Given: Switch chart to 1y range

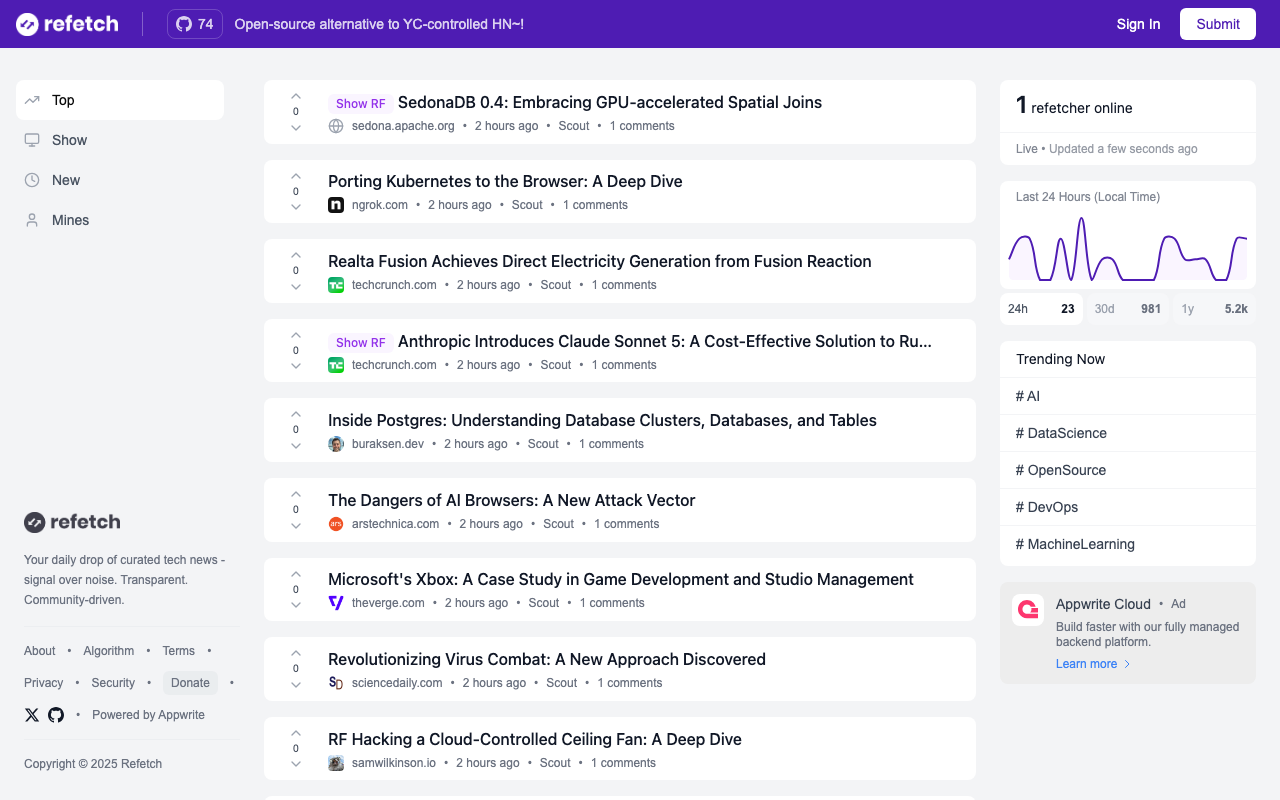Looking at the screenshot, I should point(1214,309).
